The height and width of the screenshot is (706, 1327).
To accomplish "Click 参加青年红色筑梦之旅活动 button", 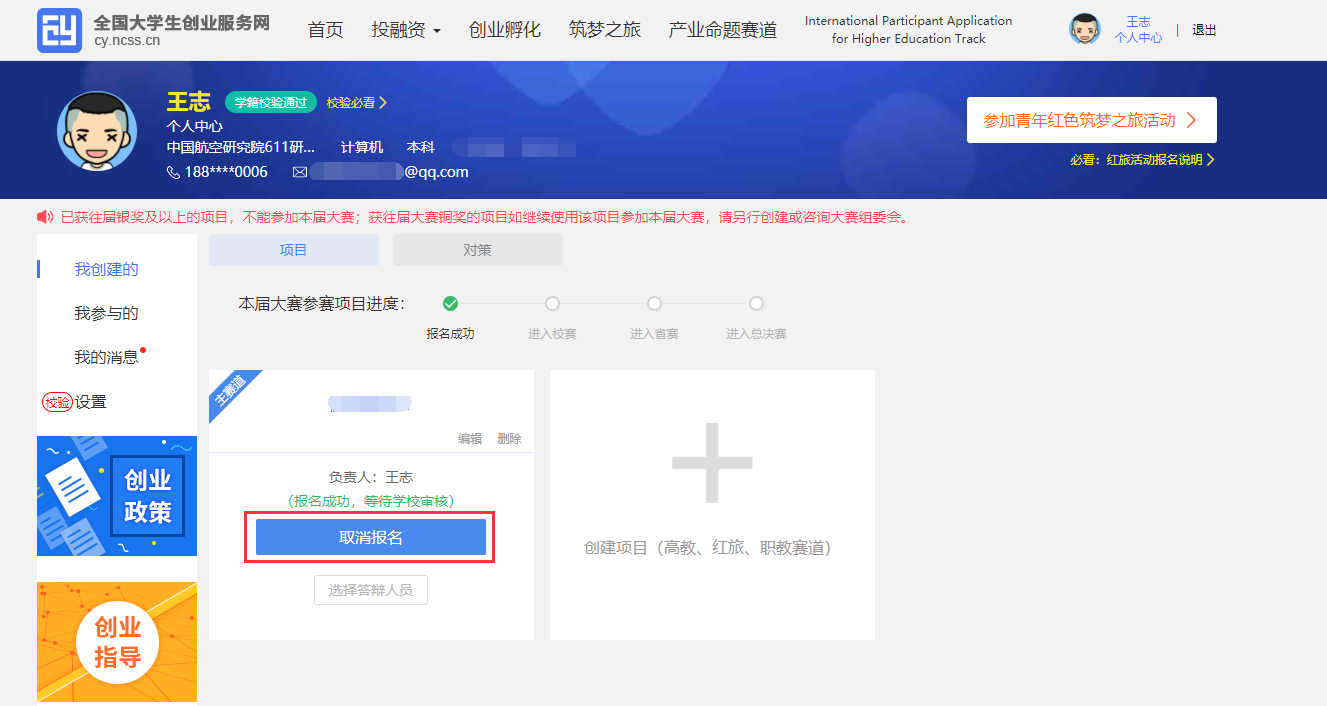I will tap(1092, 120).
